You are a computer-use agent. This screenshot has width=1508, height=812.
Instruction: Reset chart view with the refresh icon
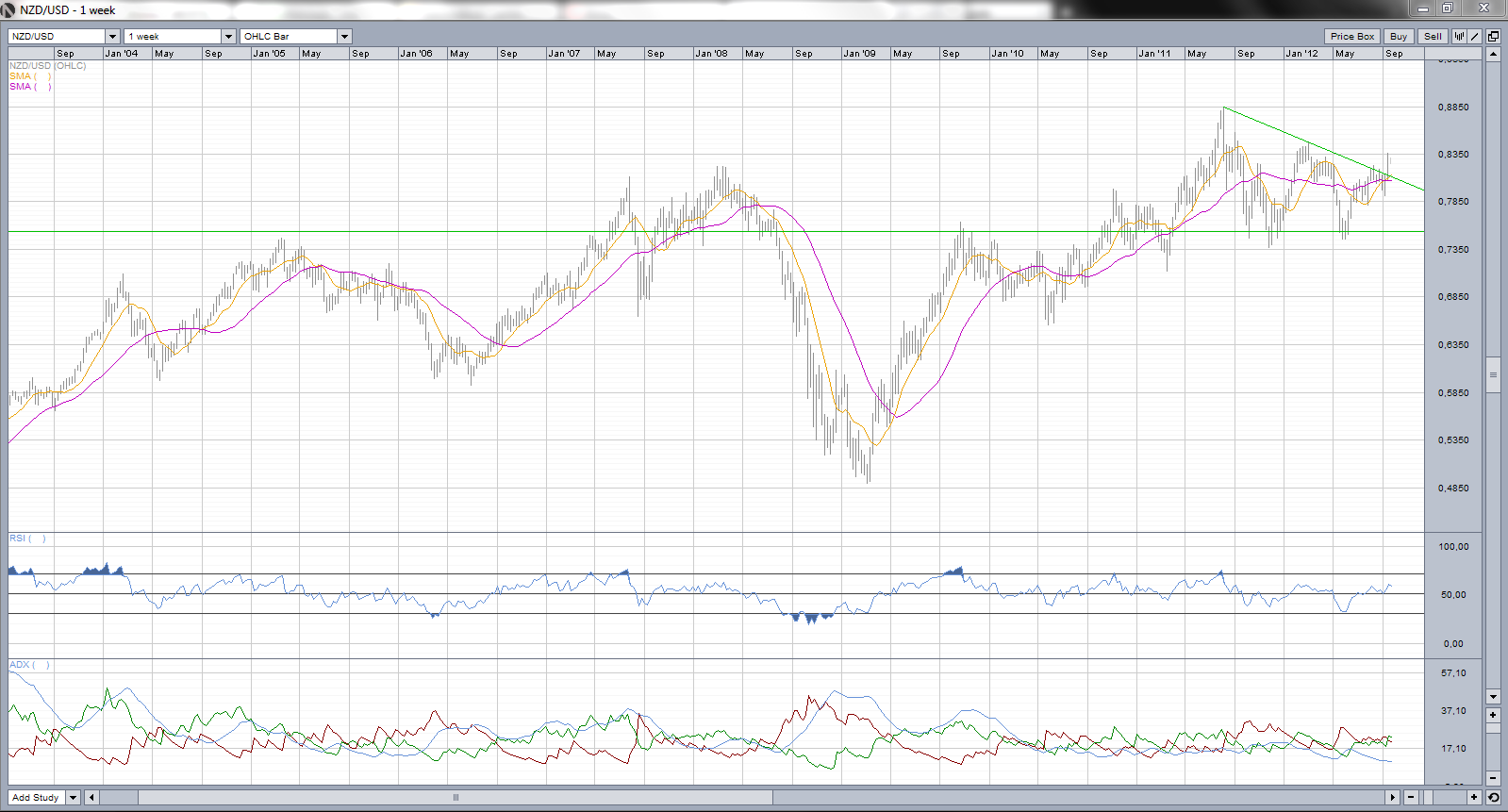[x=1493, y=798]
